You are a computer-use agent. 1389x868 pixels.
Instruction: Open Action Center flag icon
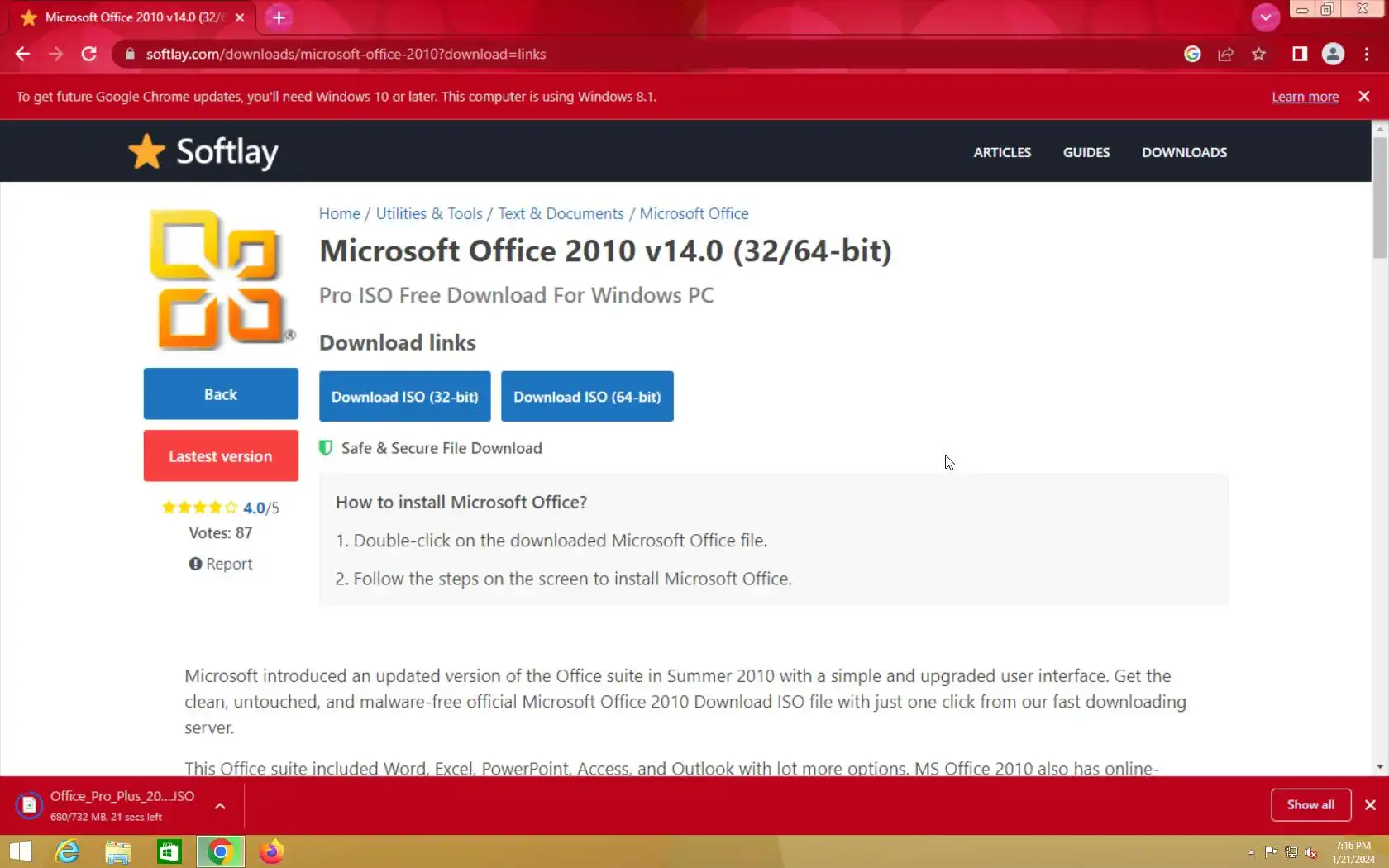click(x=1271, y=852)
